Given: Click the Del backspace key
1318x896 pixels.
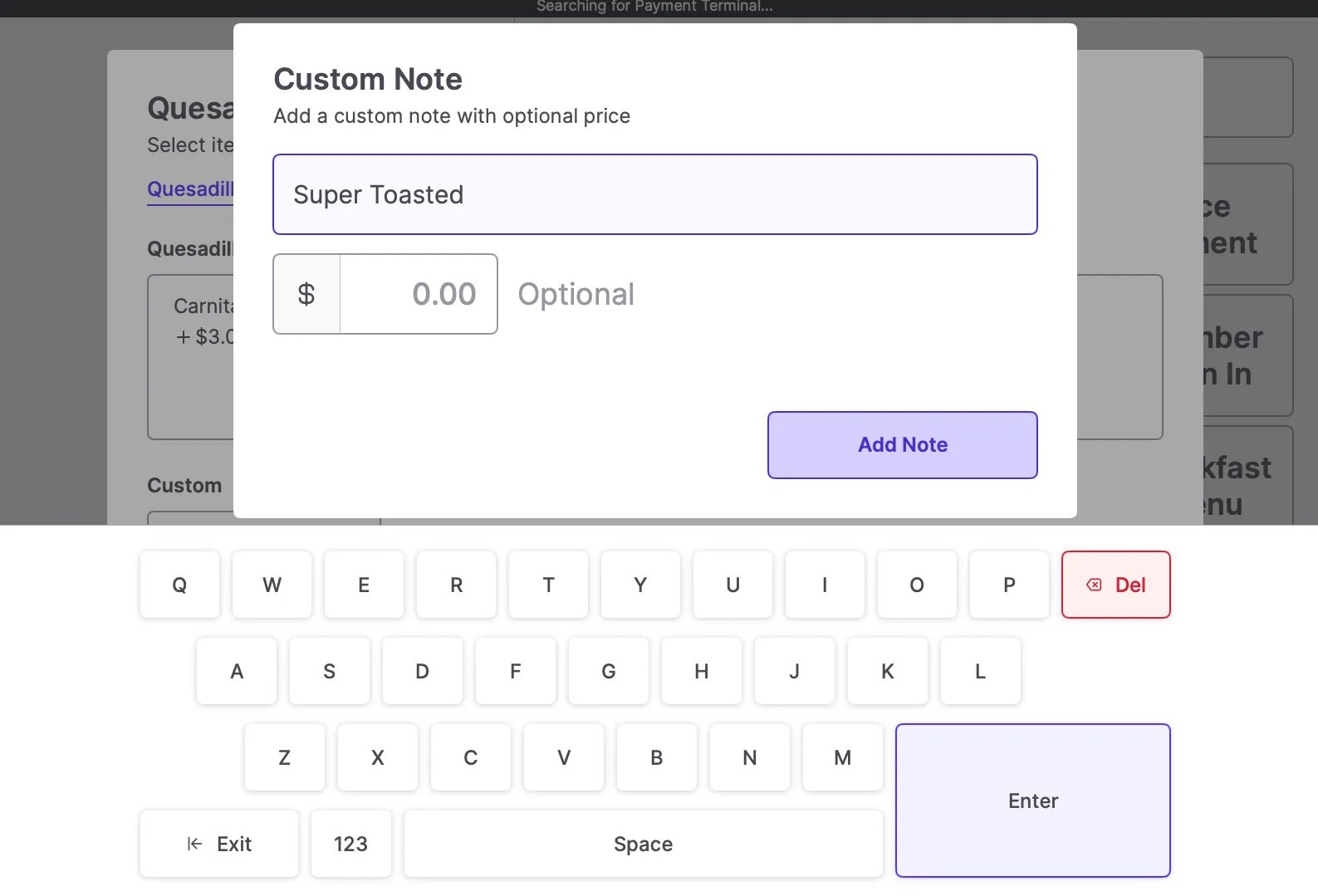Looking at the screenshot, I should (1115, 585).
